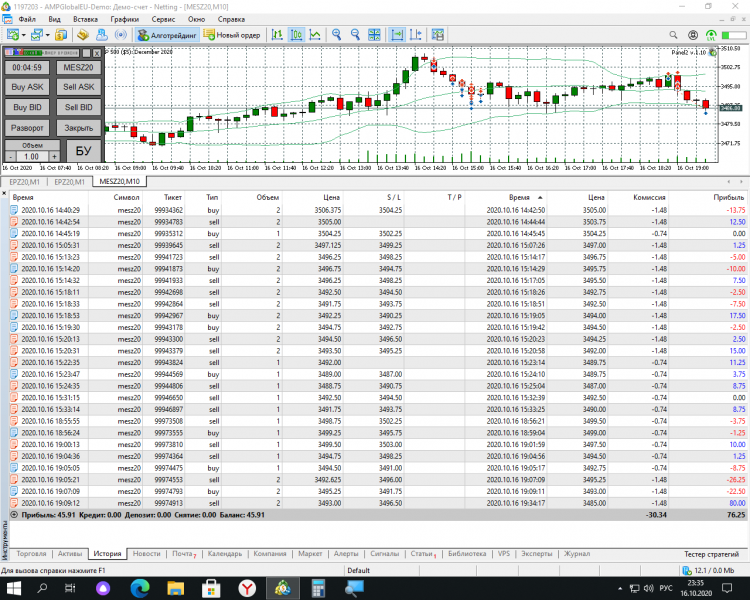Click the signals radio-wave toolbar icon
Screen dimensions: 750x600
(121, 34)
